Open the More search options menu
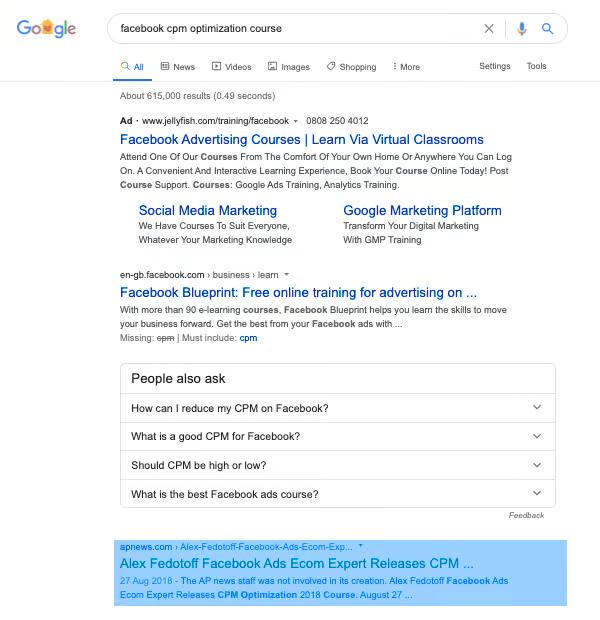The image size is (600, 620). point(406,66)
